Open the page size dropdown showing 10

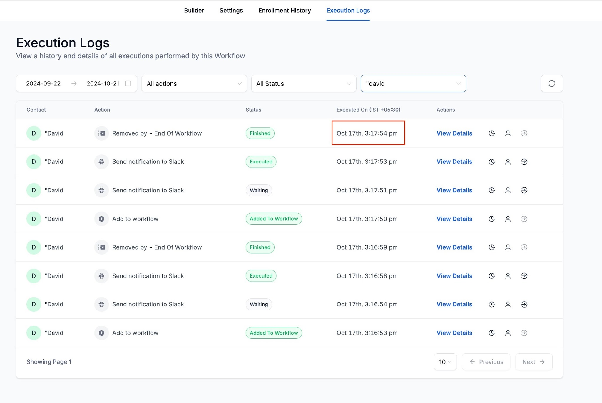click(x=445, y=362)
